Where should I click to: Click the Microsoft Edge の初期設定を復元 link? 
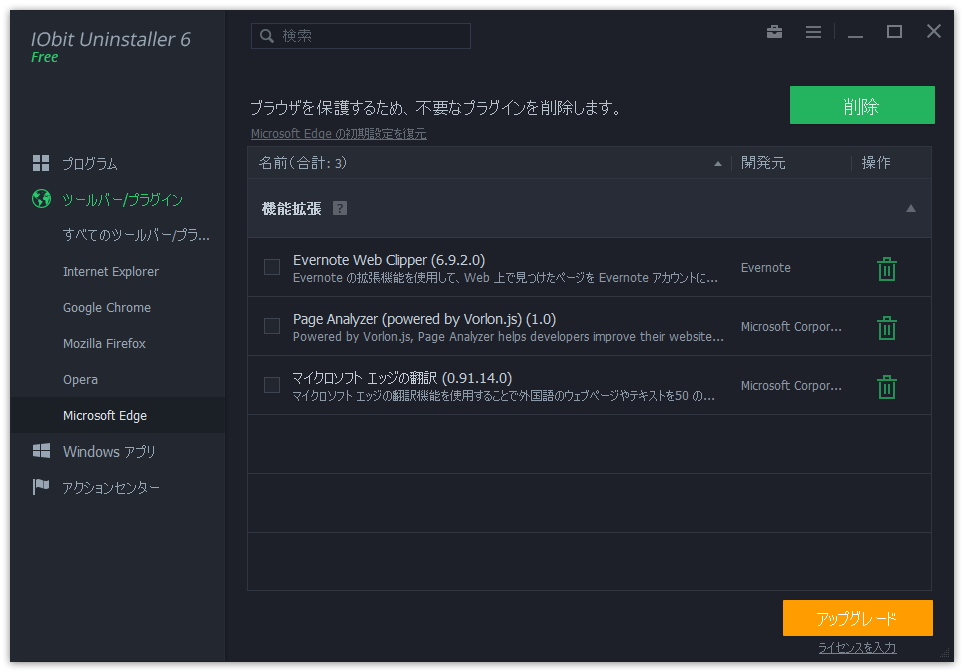coord(338,134)
